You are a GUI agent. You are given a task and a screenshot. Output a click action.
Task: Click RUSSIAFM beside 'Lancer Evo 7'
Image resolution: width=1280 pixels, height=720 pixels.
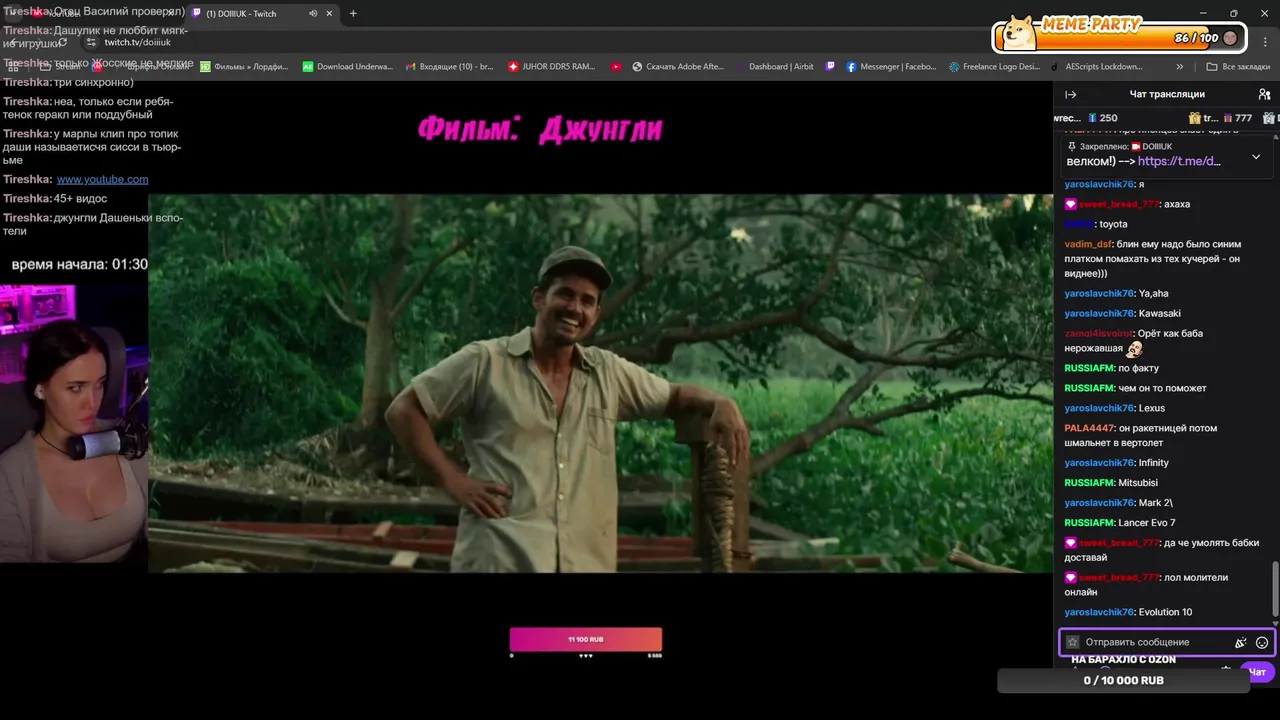tap(1089, 523)
